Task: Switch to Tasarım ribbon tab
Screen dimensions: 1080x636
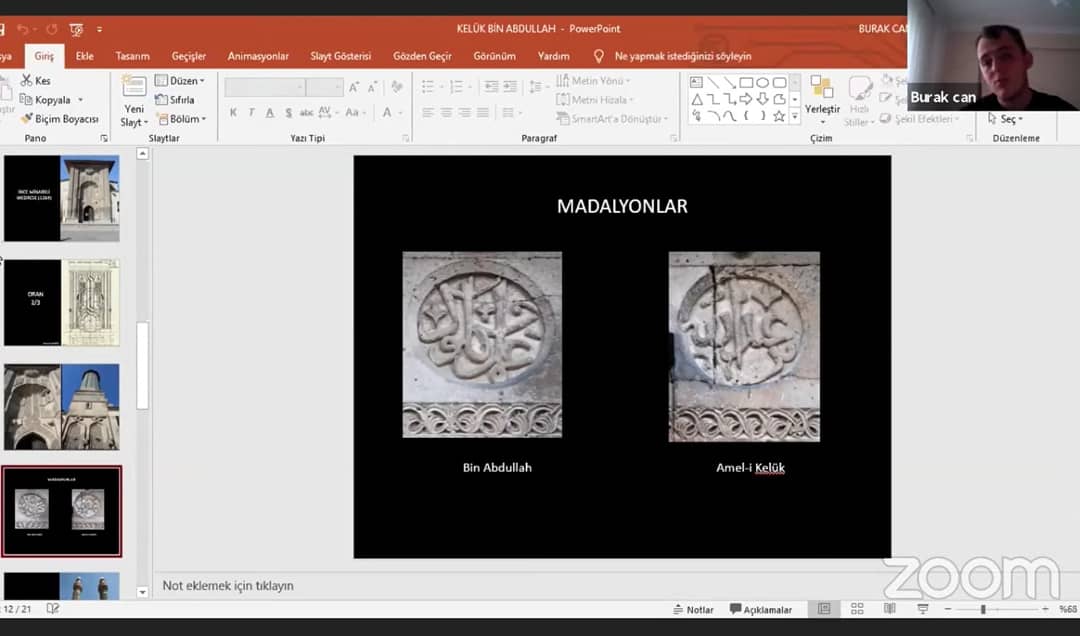Action: [132, 56]
